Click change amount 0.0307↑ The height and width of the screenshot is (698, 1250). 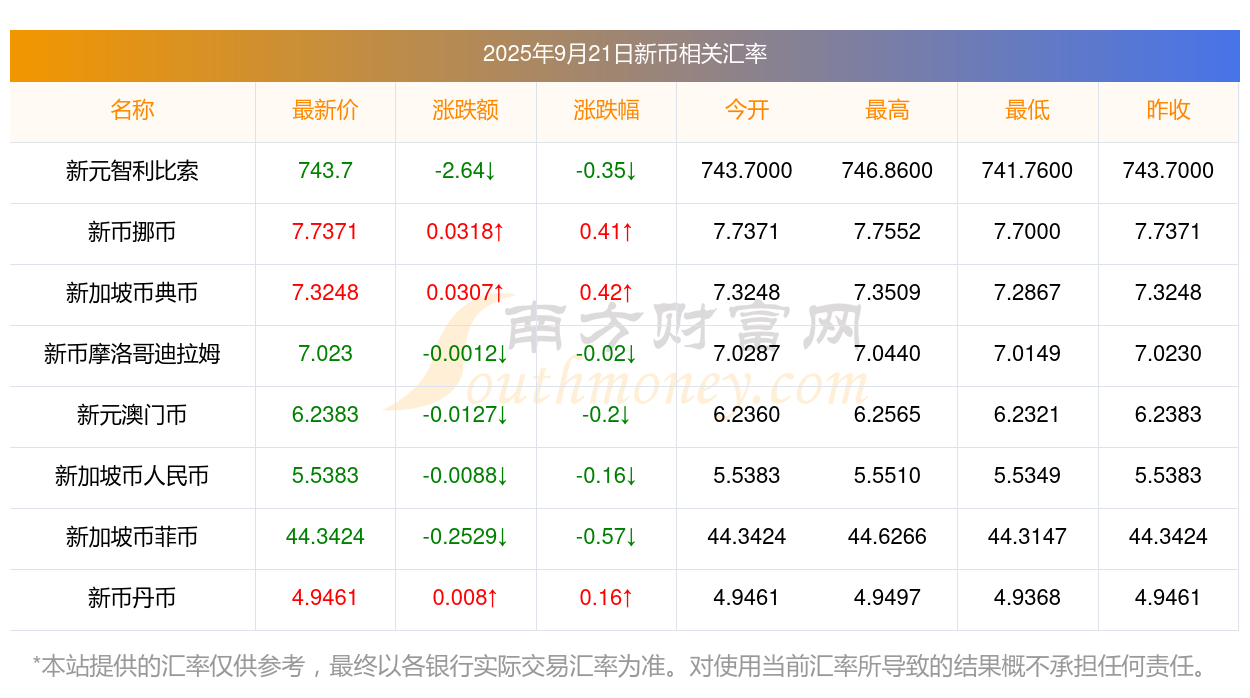pos(466,293)
